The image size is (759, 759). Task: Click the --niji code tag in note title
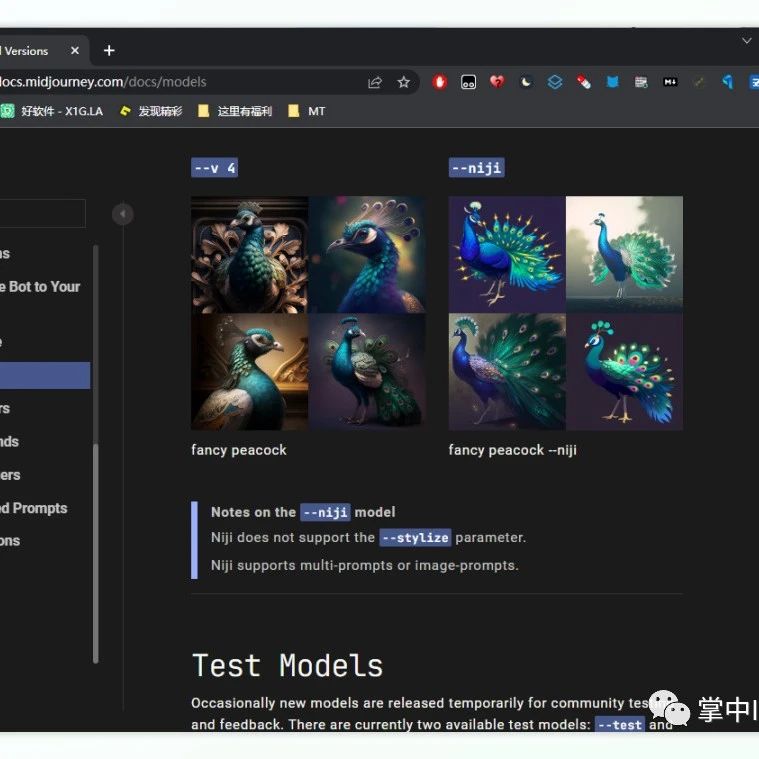325,512
